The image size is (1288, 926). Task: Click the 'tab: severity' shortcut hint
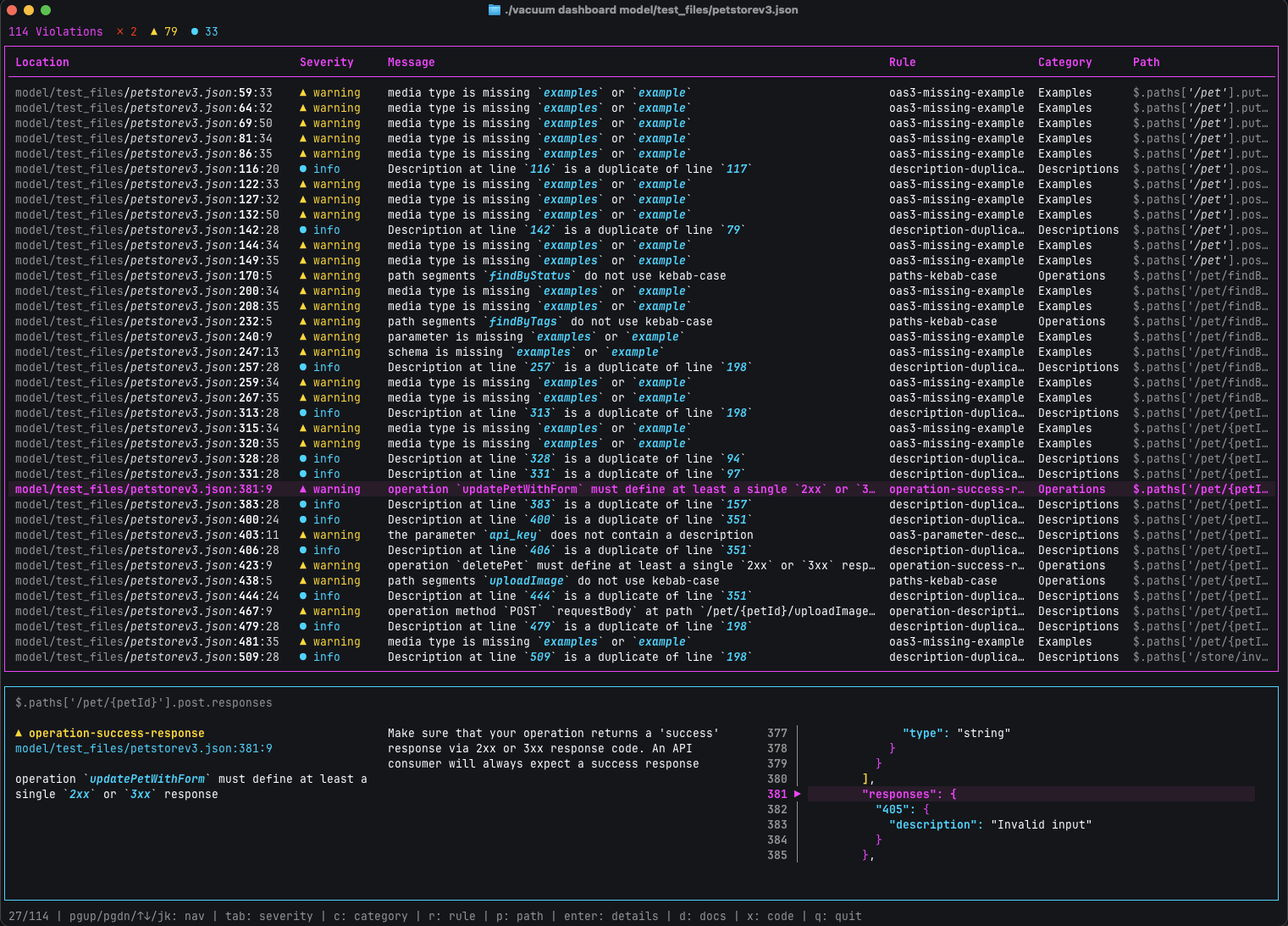[x=269, y=917]
